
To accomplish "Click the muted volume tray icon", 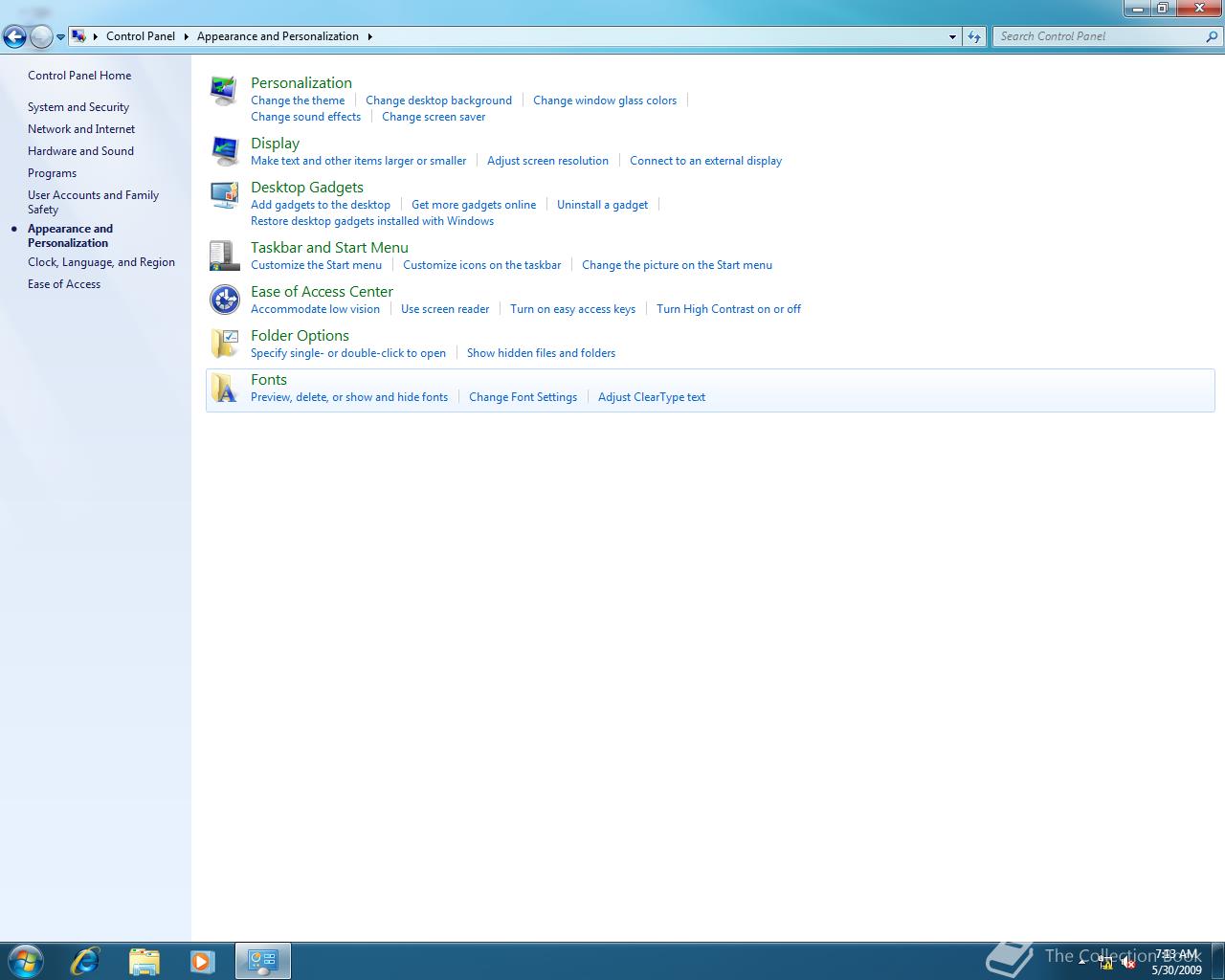I will click(x=1128, y=963).
